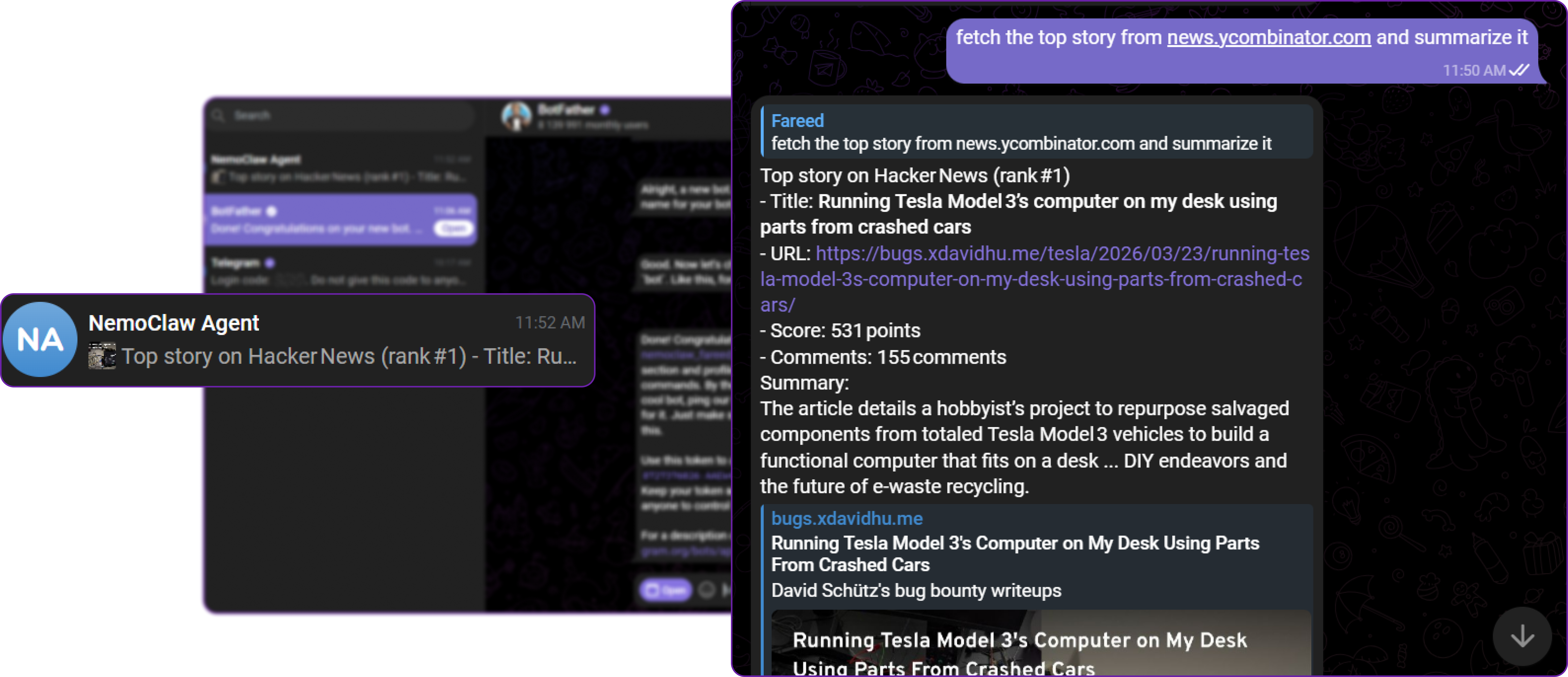Viewport: 1568px width, 677px height.
Task: Open the news.ycombinator.com link in sent message
Action: (x=1268, y=38)
